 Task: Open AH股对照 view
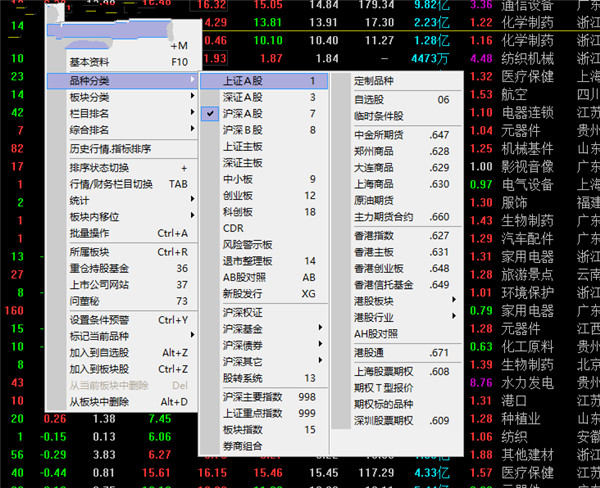[x=397, y=334]
